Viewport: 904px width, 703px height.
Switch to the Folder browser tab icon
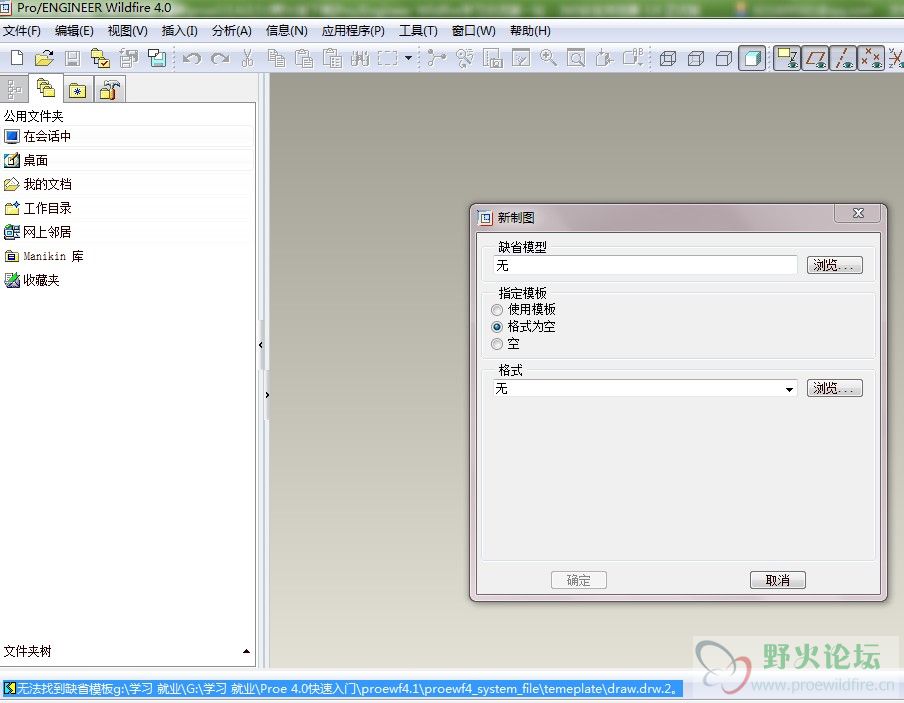46,88
